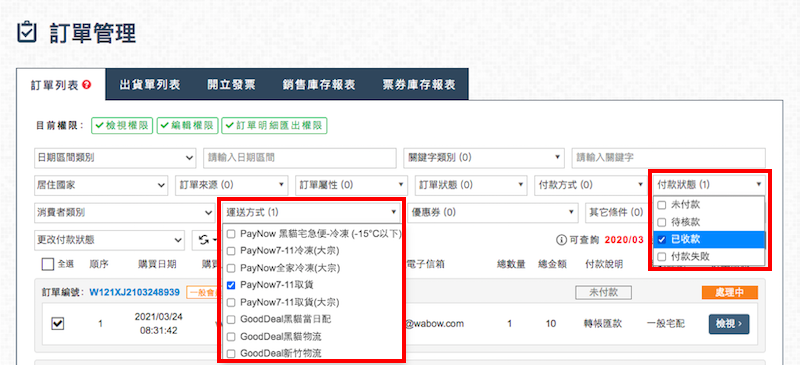Image resolution: width=800 pixels, height=365 pixels.
Task: Check PayNow全家冷凍(大宗) option
Action: point(231,267)
